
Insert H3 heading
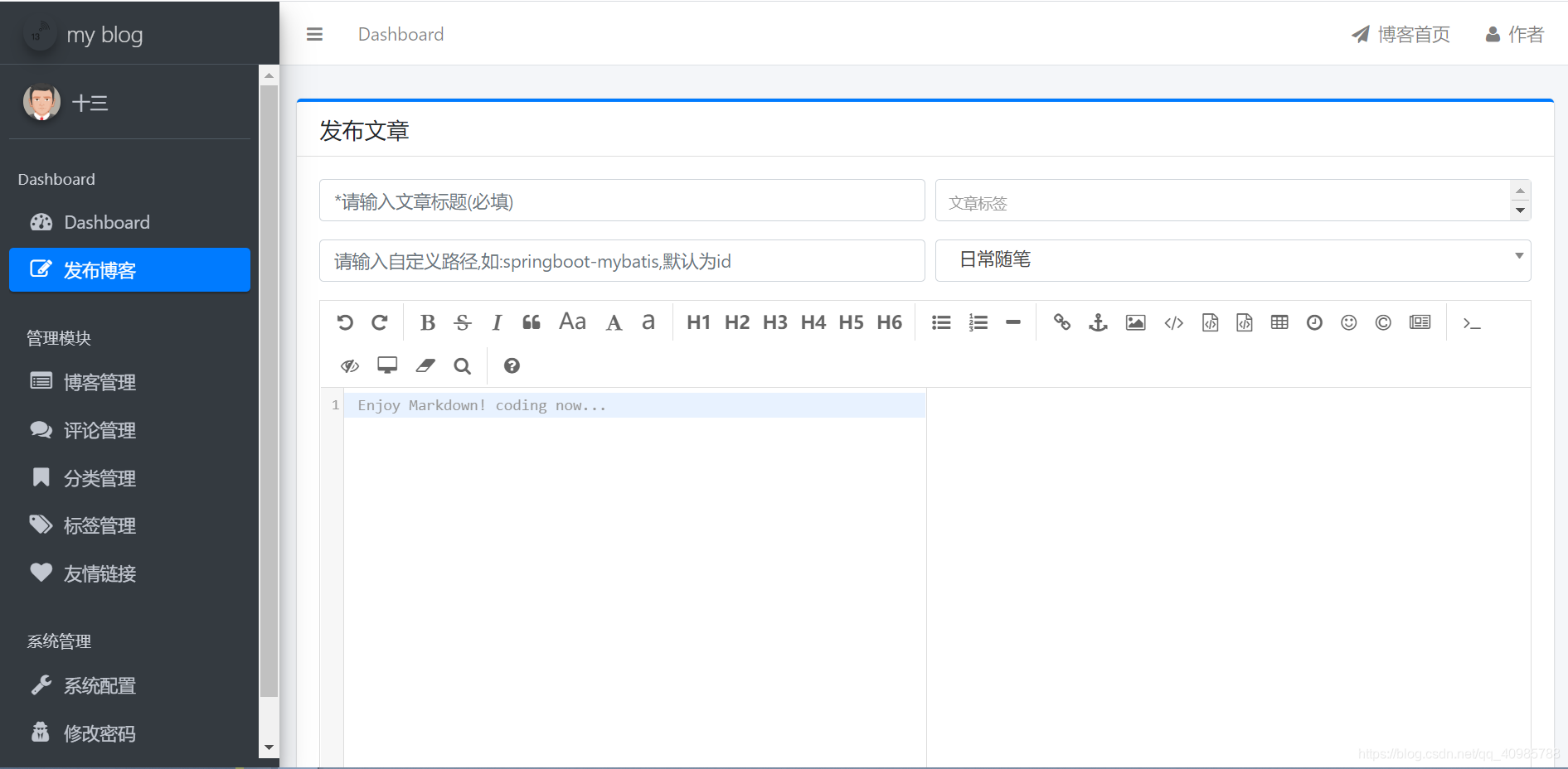pos(775,322)
